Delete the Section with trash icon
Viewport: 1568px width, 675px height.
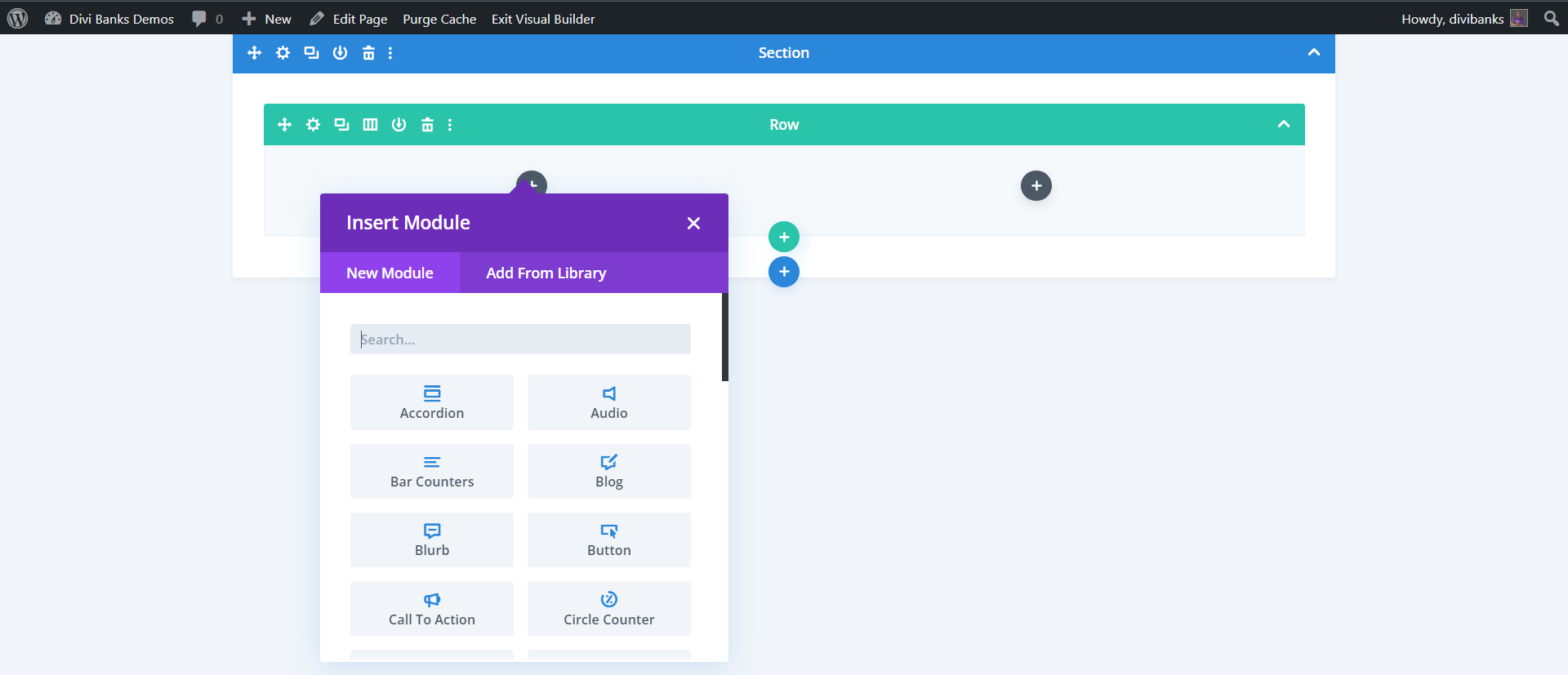click(368, 53)
